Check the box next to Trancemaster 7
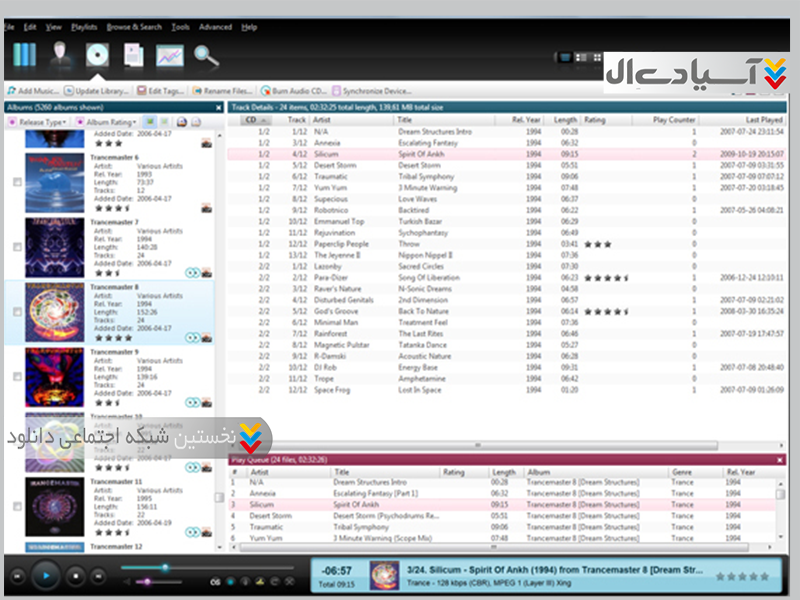 17,247
